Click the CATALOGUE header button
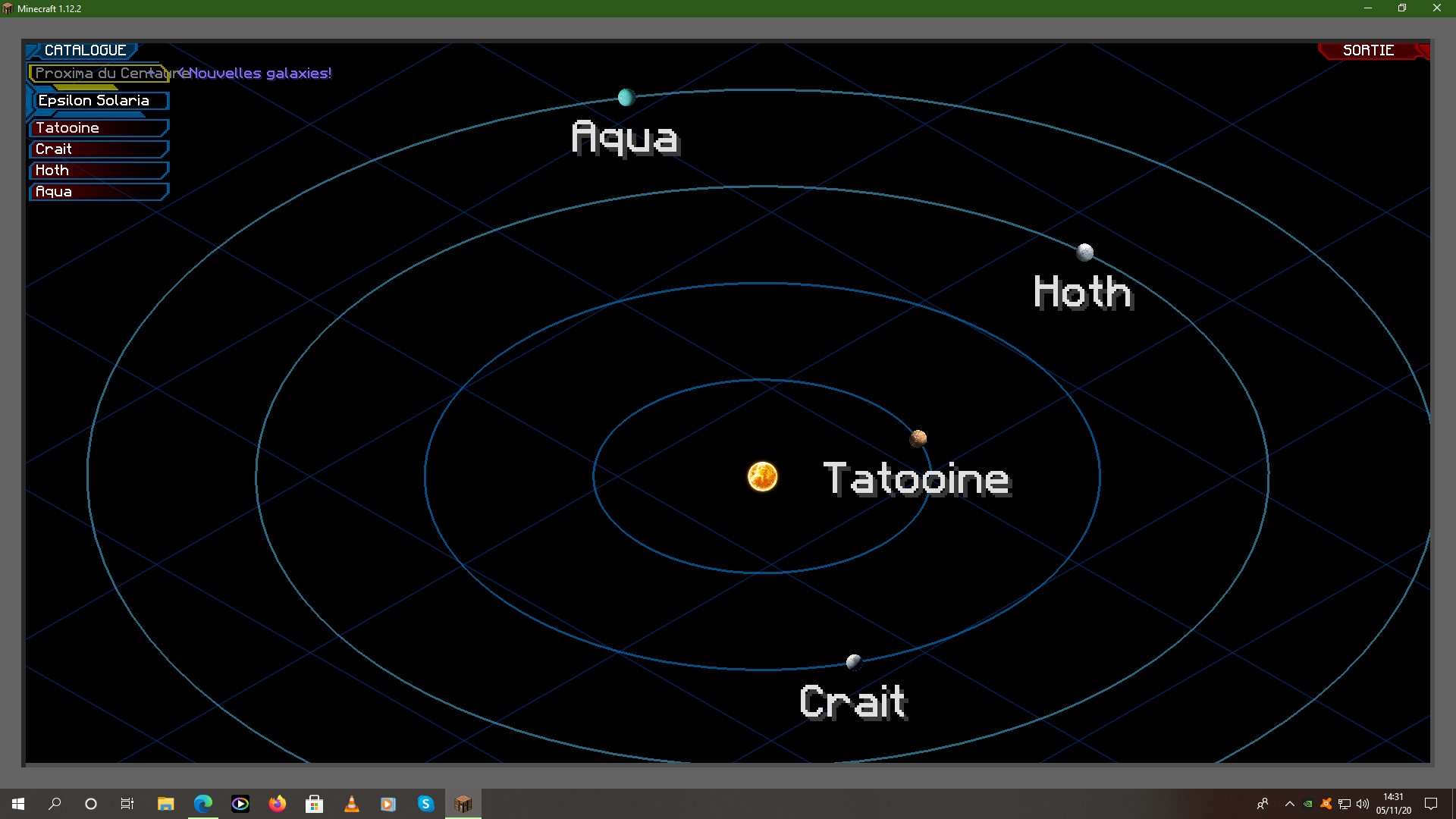Screen dimensions: 1456x819 click(83, 50)
